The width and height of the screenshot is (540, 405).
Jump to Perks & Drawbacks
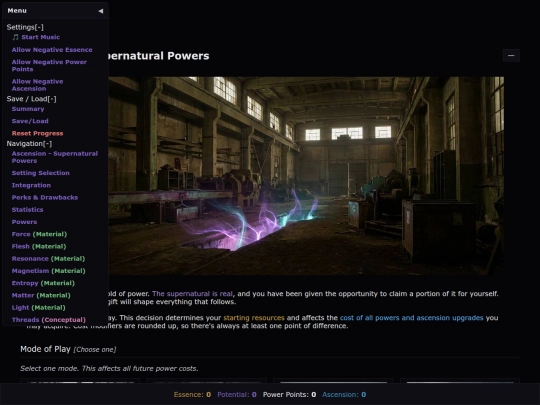click(45, 197)
